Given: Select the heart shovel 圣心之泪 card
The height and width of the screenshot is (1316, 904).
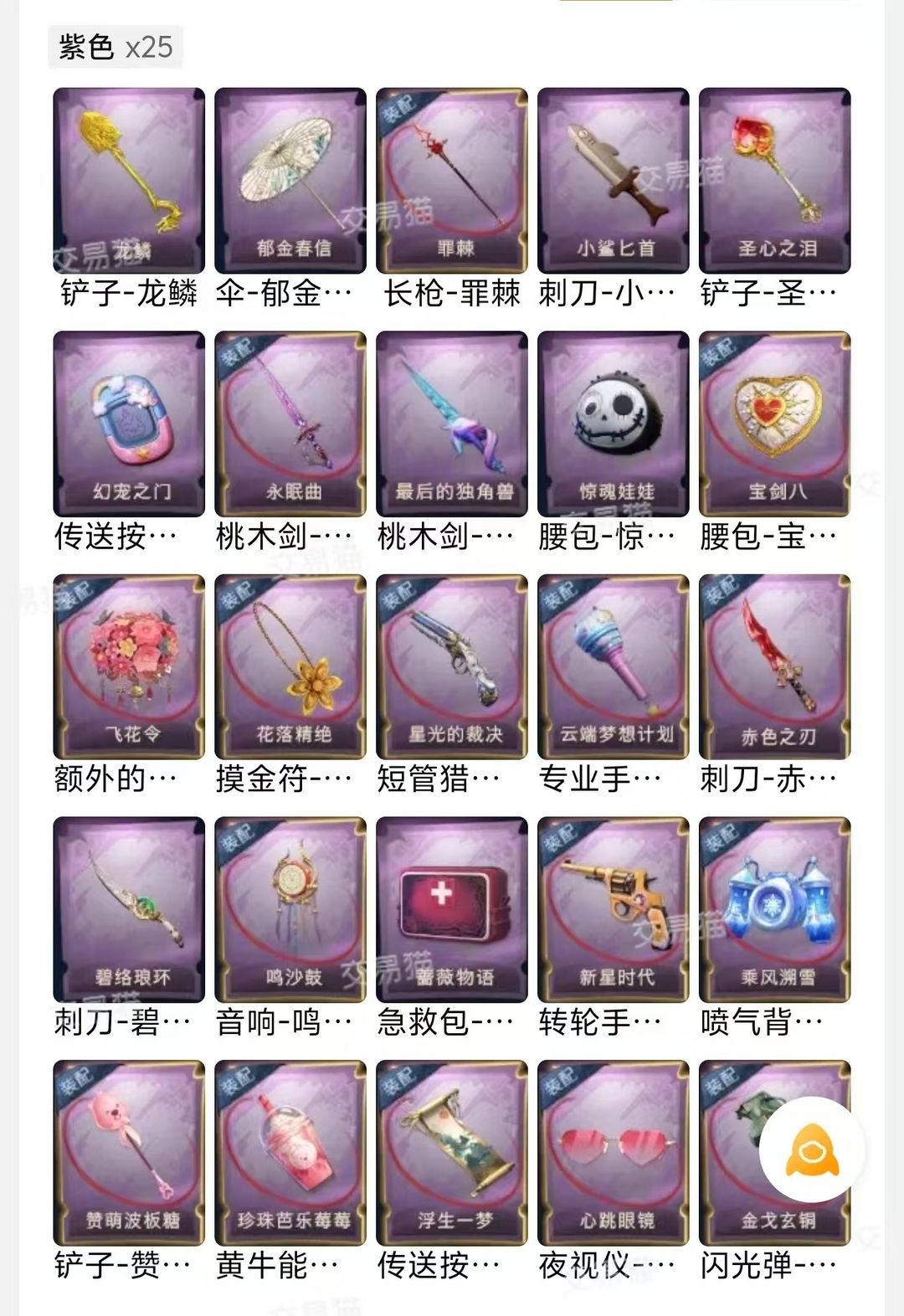Looking at the screenshot, I should [775, 181].
